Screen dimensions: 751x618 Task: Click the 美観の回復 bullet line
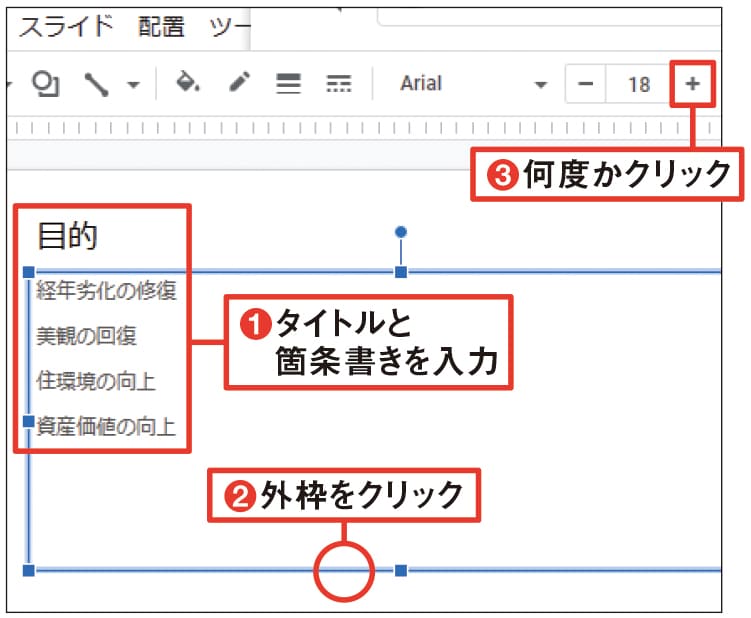pyautogui.click(x=86, y=335)
